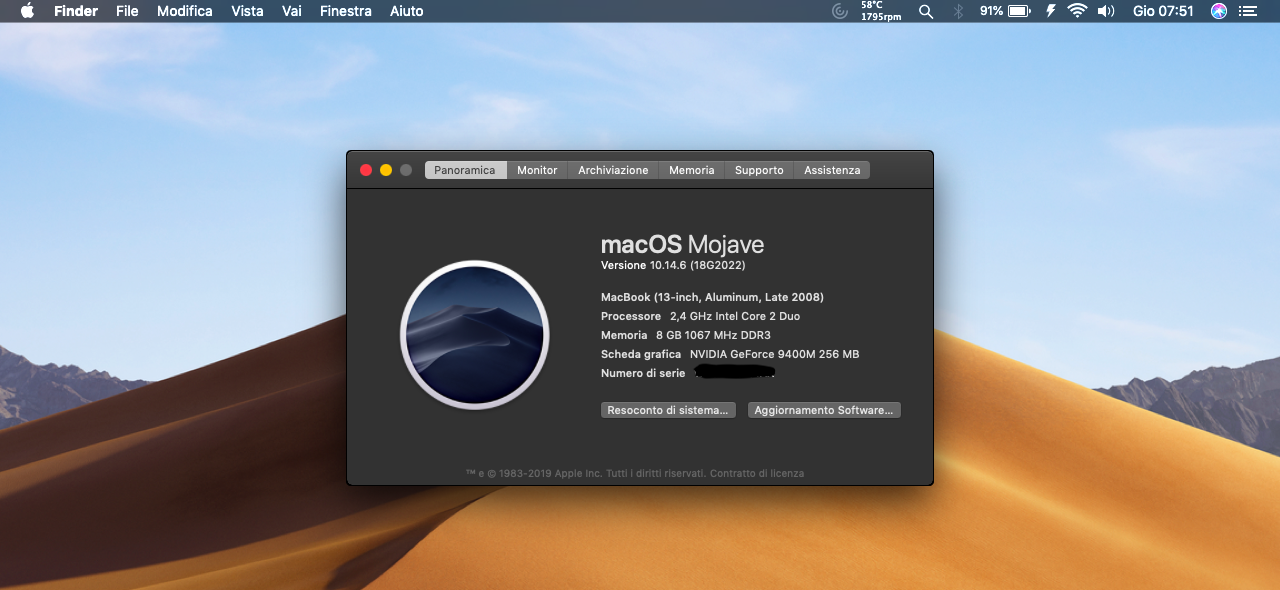Open the Vista menu

pos(247,11)
